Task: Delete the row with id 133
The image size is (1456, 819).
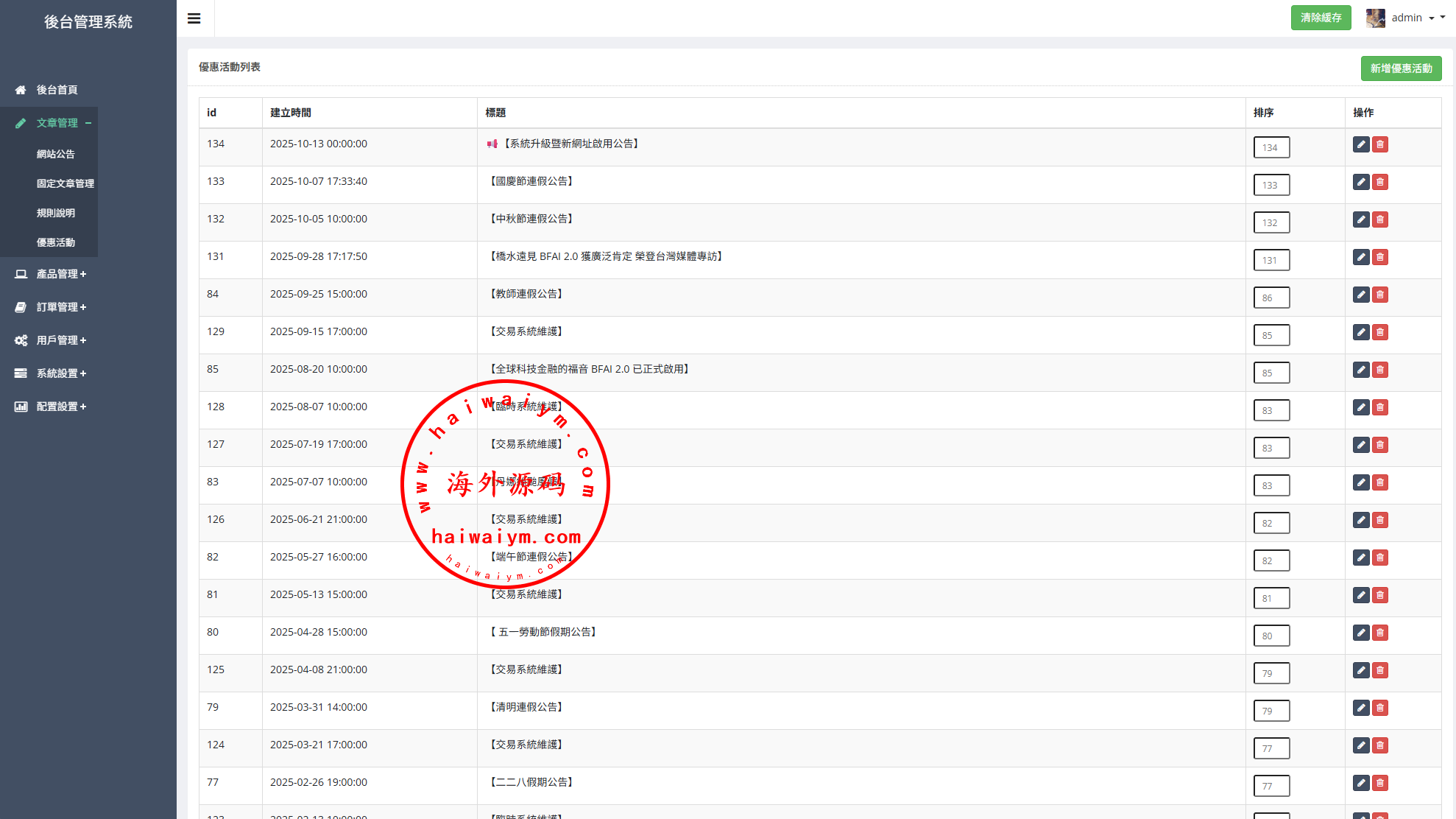Action: (x=1380, y=182)
